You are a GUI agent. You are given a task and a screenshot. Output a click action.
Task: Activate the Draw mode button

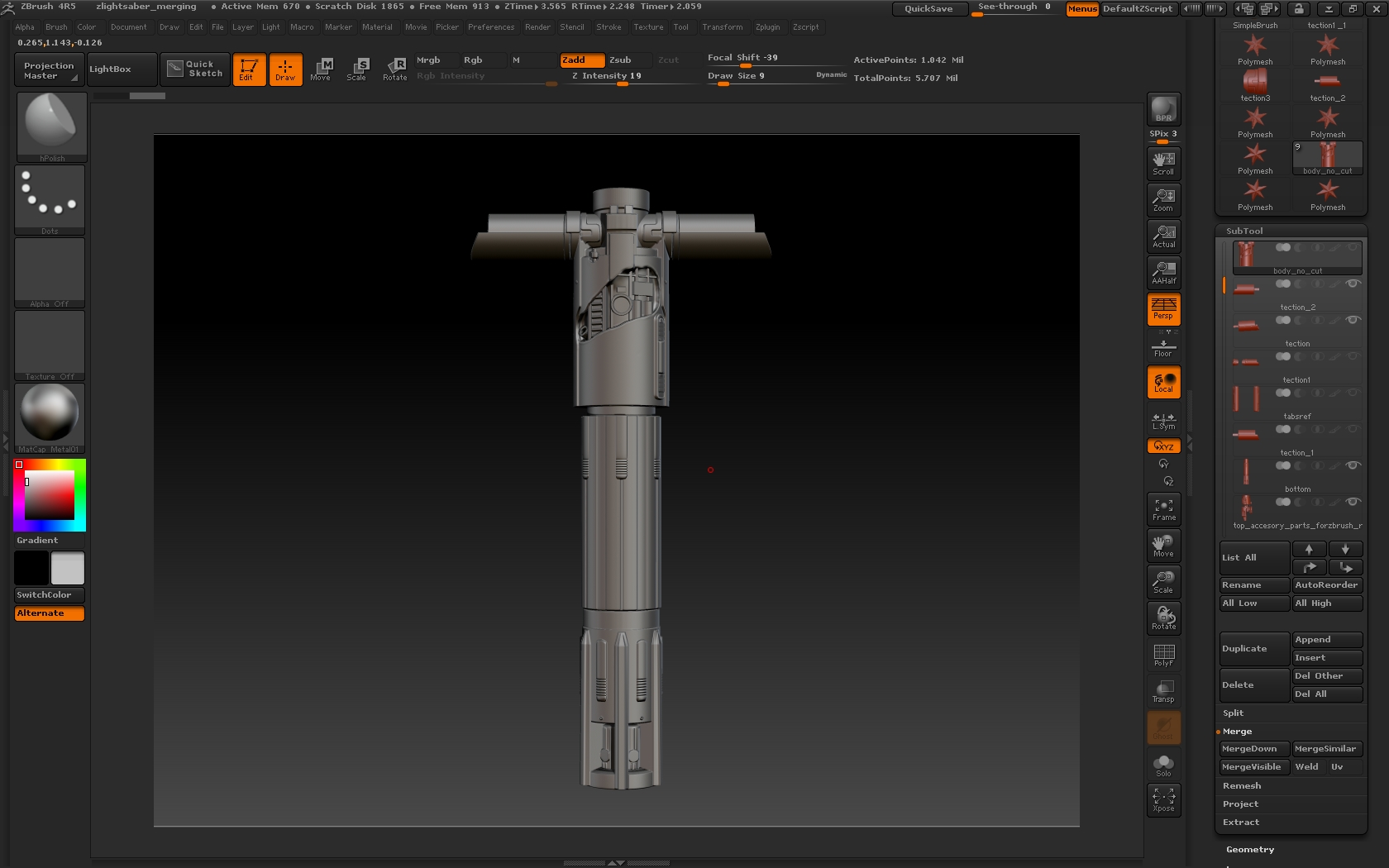pos(285,69)
